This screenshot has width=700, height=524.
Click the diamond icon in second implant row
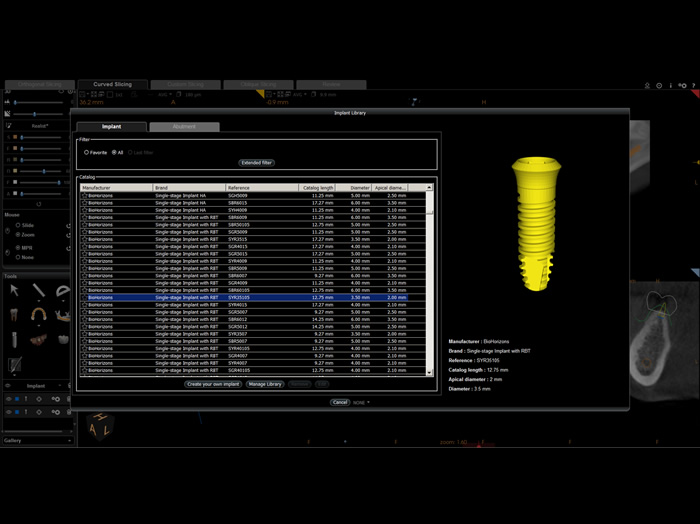coord(39,412)
